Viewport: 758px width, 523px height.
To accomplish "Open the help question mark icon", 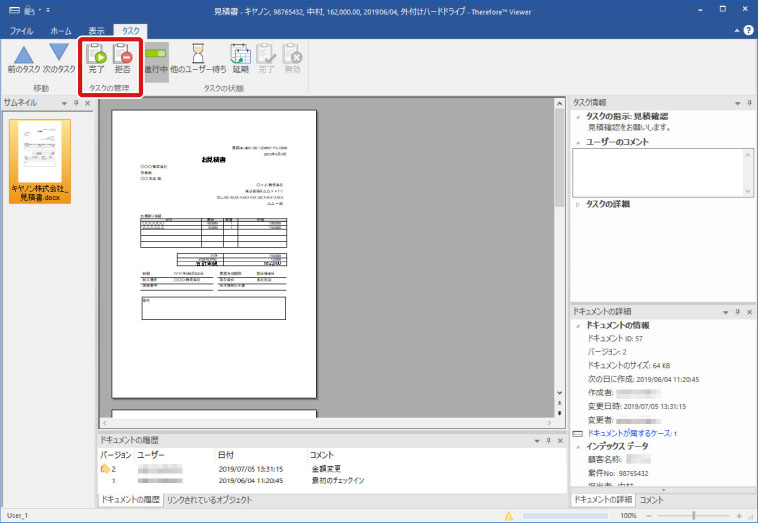I will click(x=748, y=31).
